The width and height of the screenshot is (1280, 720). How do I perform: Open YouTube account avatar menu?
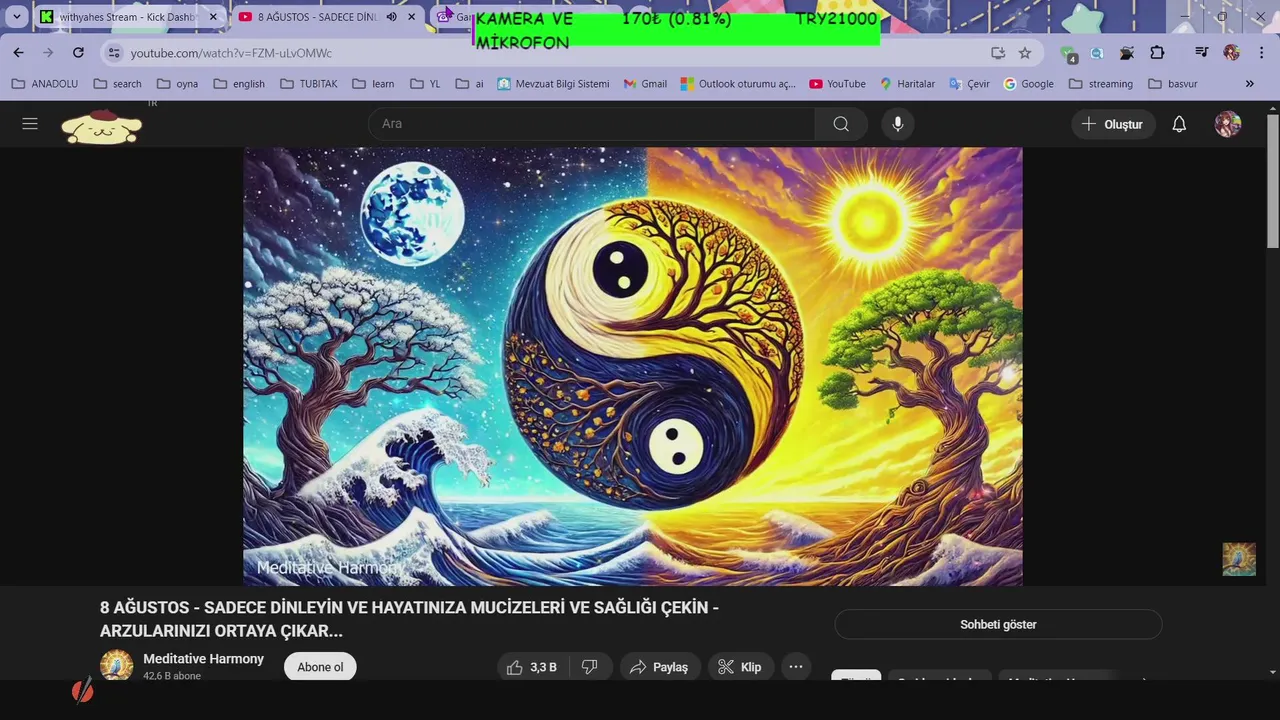1227,124
